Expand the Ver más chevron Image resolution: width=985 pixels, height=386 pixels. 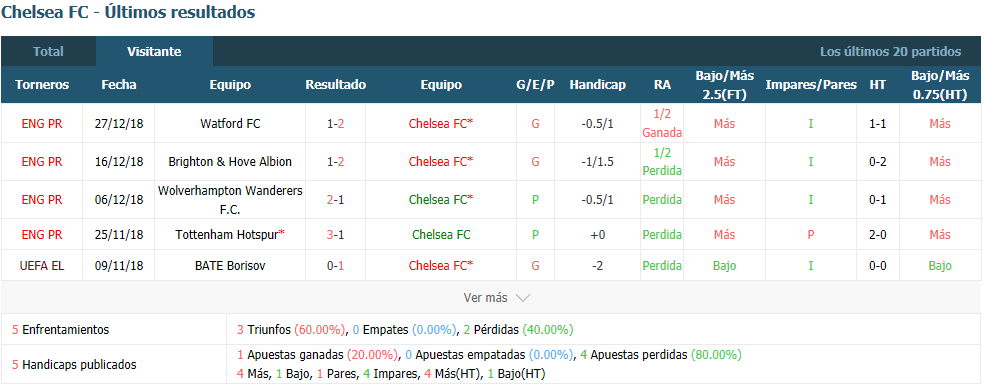523,298
